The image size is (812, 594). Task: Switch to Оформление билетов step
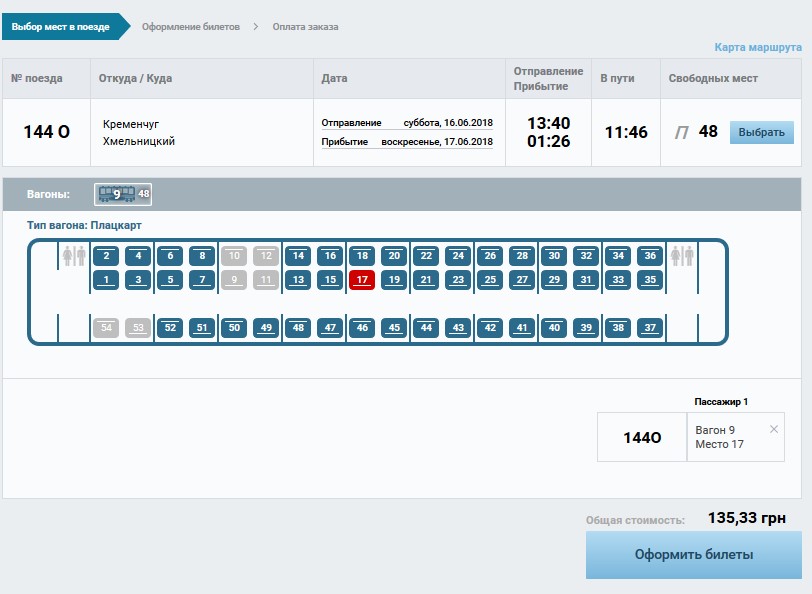[x=191, y=27]
